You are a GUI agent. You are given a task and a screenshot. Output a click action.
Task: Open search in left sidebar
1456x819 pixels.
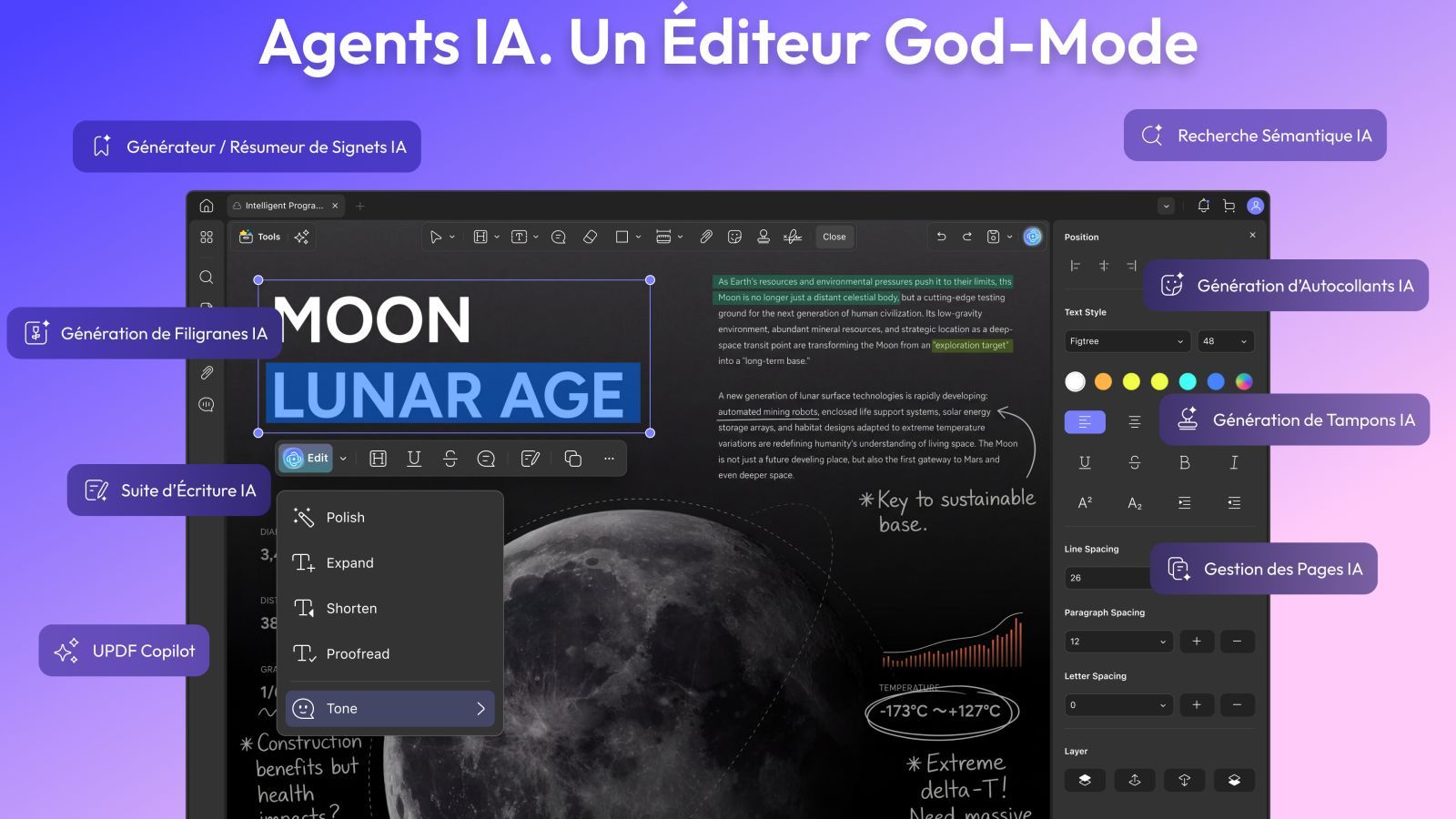tap(207, 277)
